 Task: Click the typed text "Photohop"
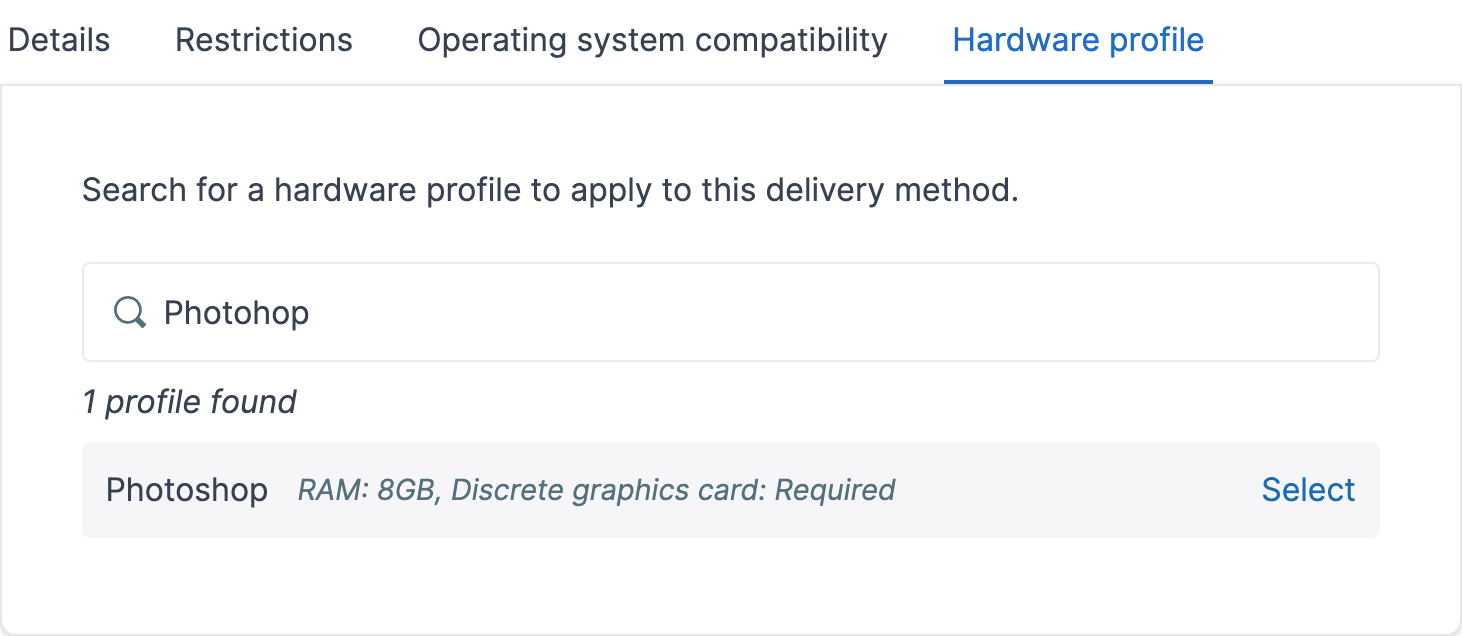point(237,313)
